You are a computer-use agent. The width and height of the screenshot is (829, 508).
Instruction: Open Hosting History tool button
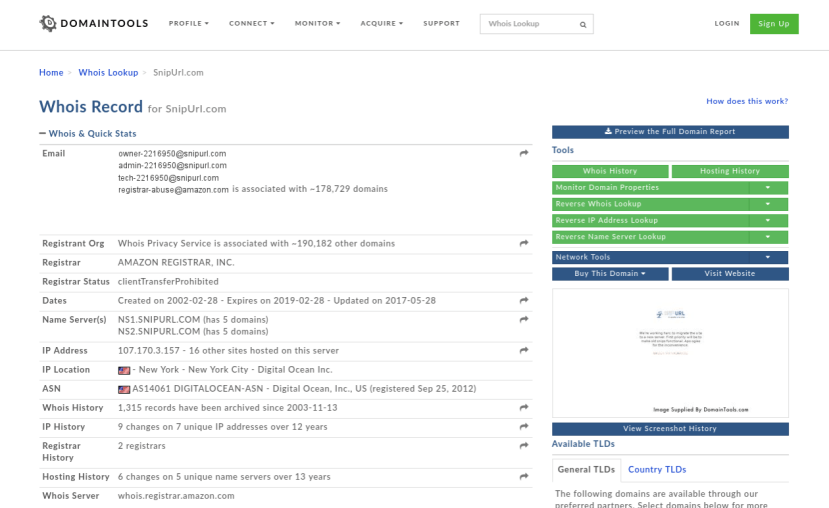(x=730, y=171)
